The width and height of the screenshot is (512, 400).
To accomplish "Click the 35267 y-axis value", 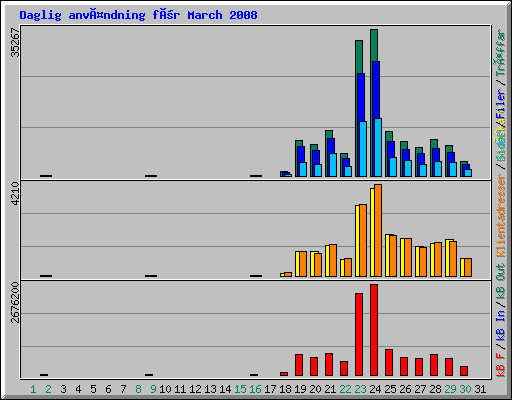I will pyautogui.click(x=15, y=43).
